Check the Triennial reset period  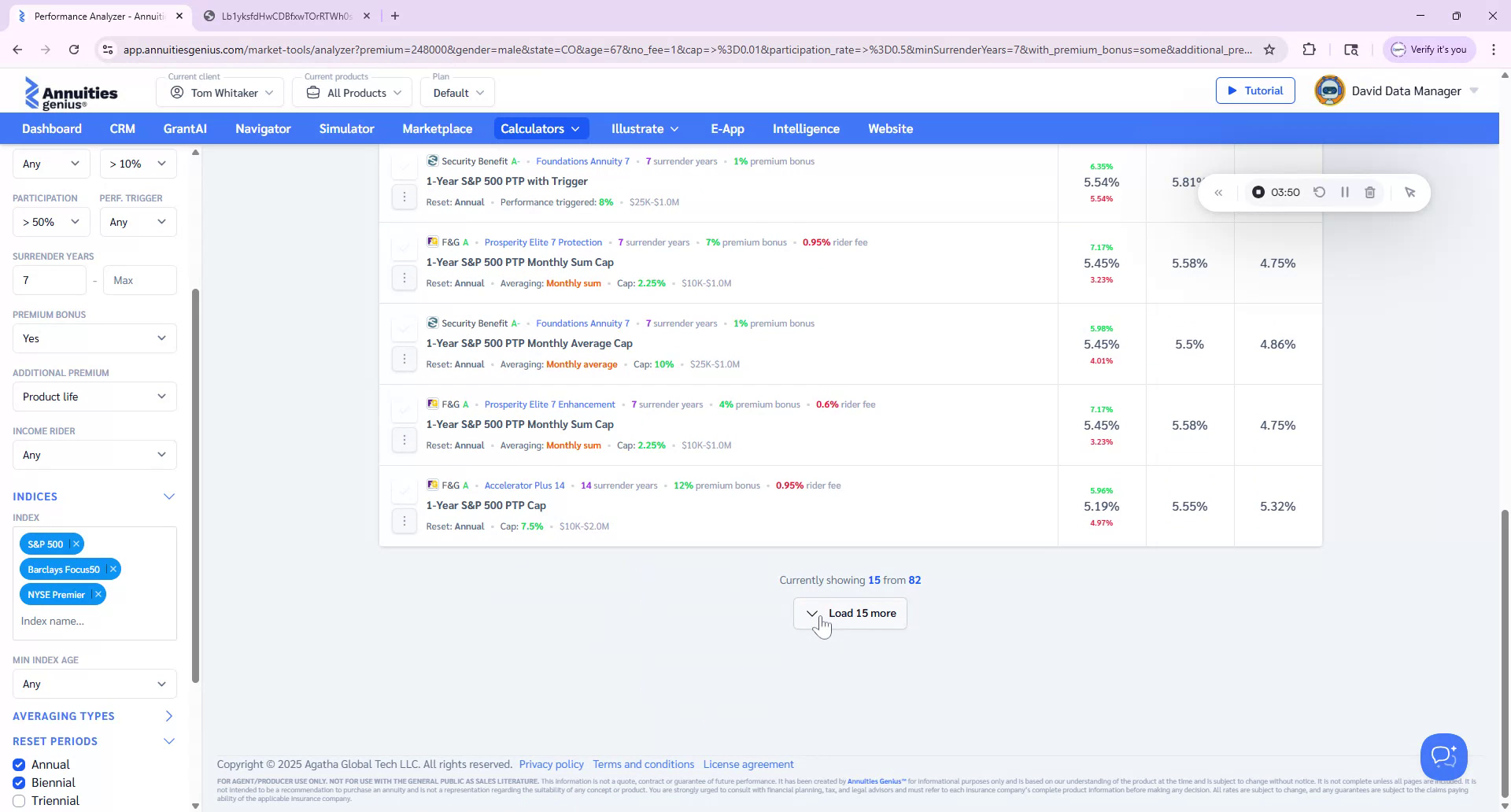[18, 800]
